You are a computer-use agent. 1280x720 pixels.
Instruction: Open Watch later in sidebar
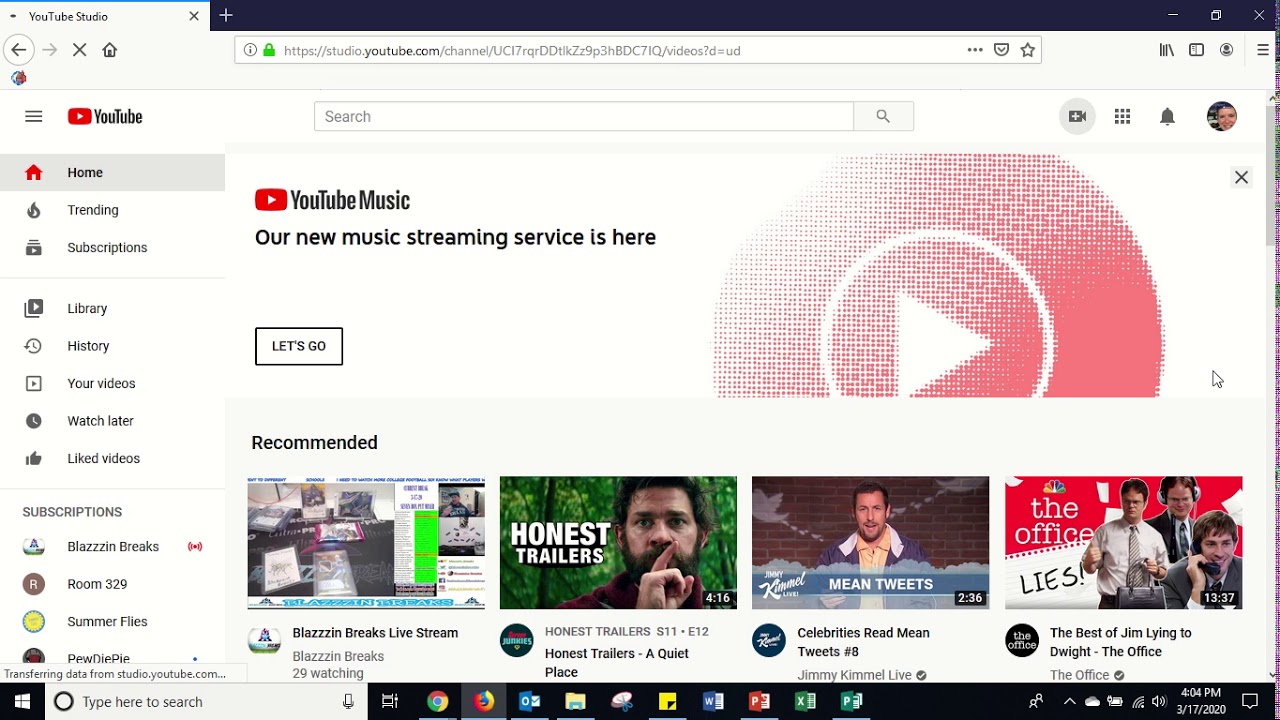coord(112,421)
